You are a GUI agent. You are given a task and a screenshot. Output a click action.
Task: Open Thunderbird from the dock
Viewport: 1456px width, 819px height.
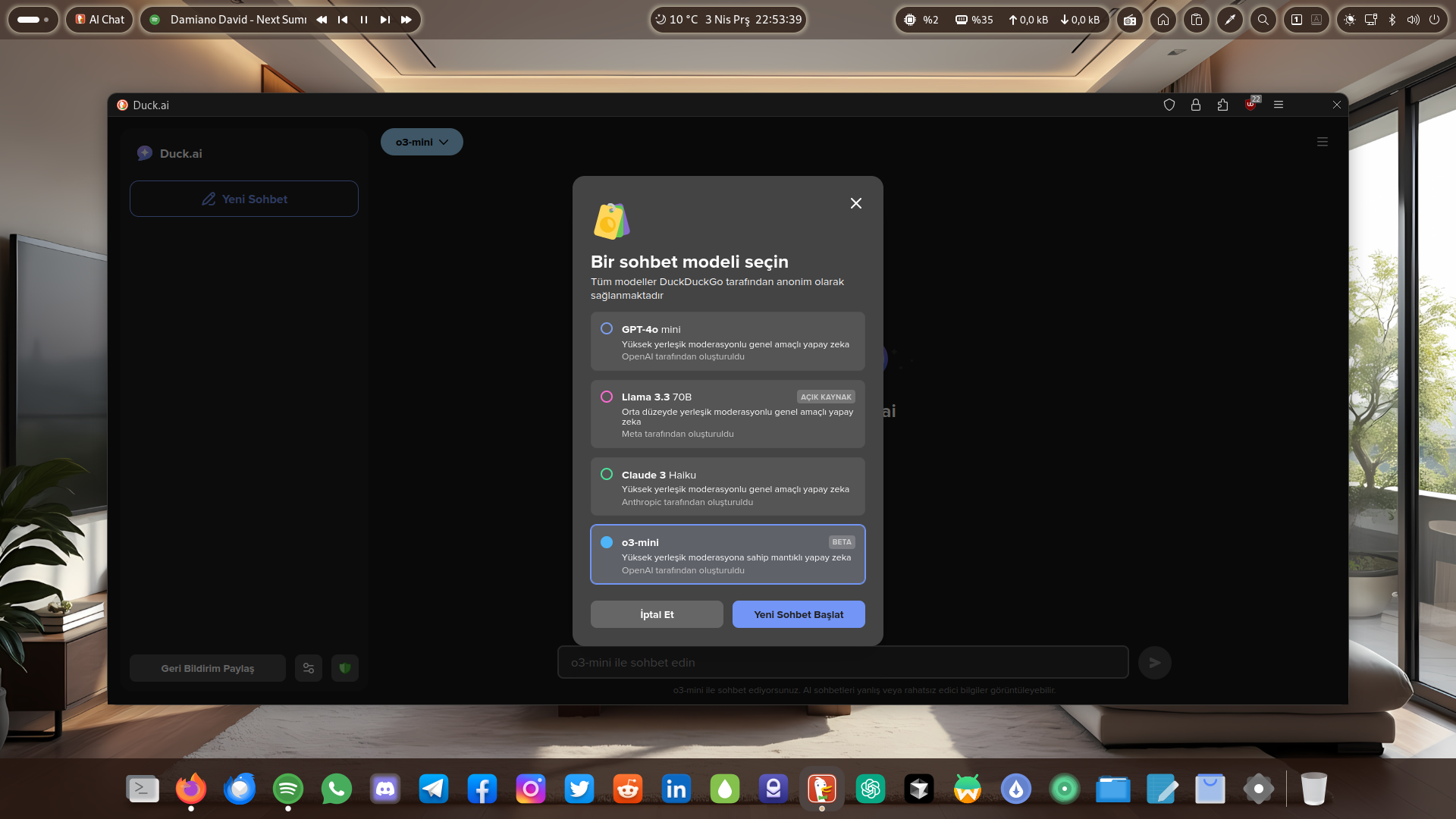(x=240, y=789)
